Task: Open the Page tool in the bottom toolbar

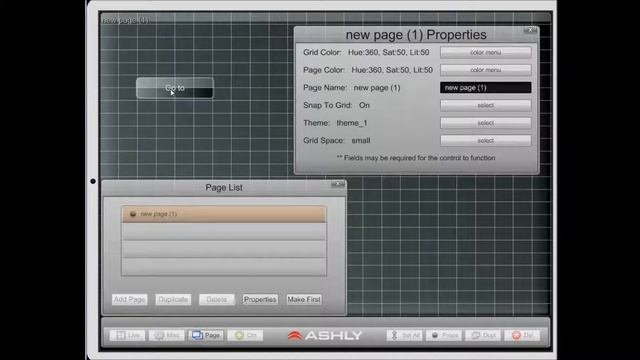Action: [206, 336]
